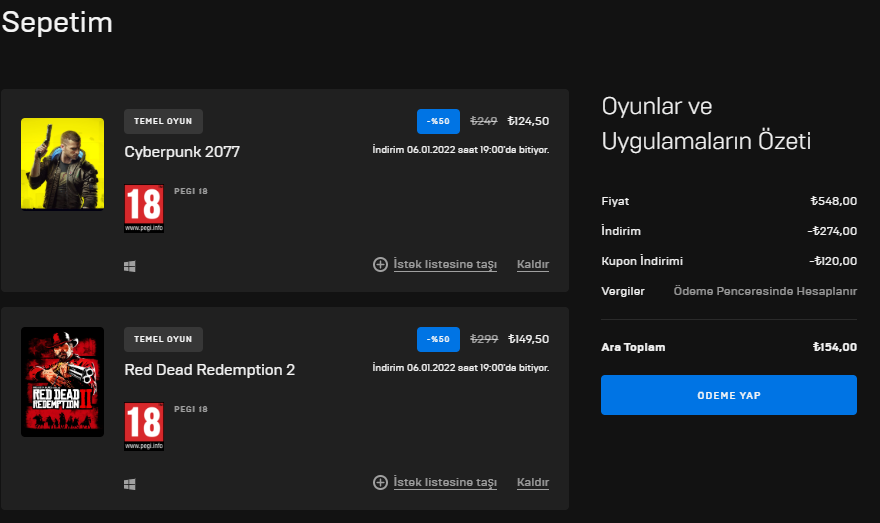Click the Sepetim page heading
Image resolution: width=880 pixels, height=523 pixels.
[57, 23]
